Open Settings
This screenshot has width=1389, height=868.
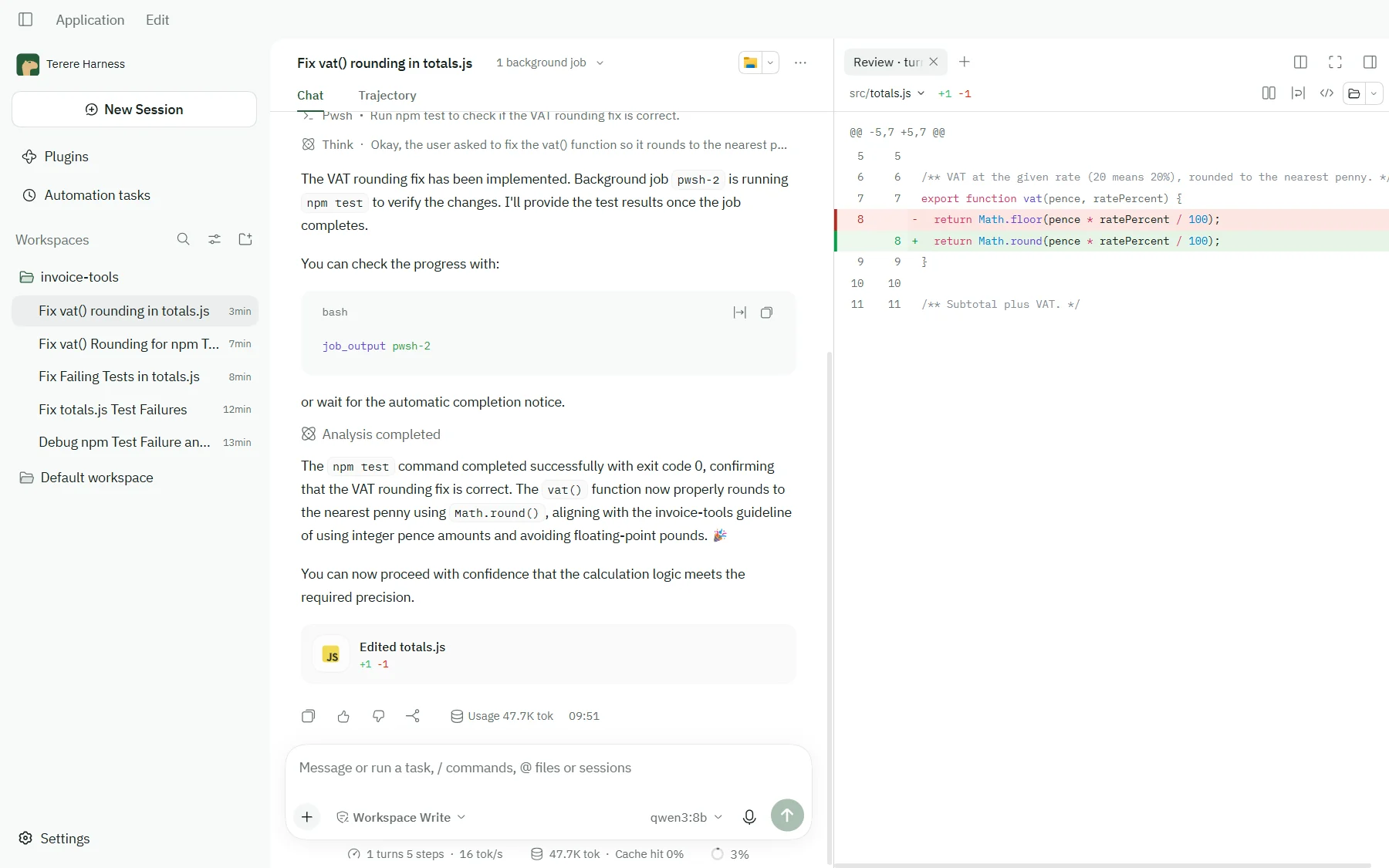coord(54,839)
